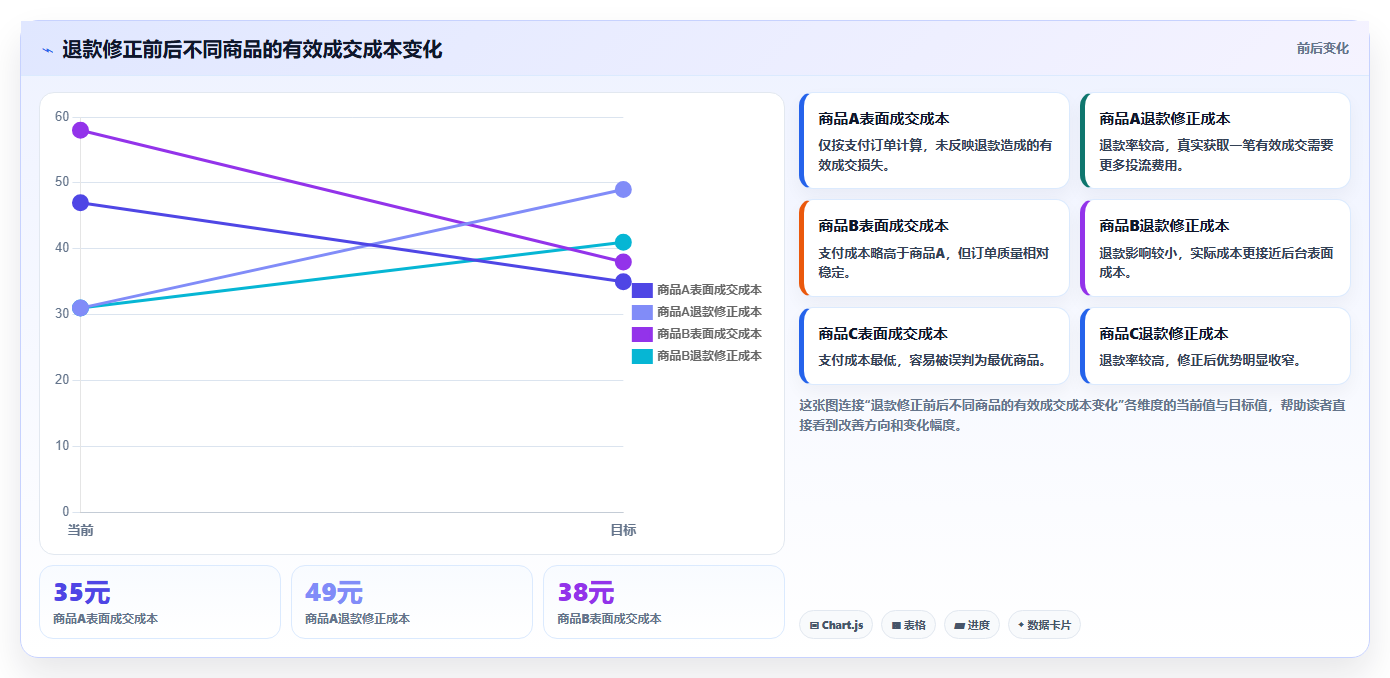The height and width of the screenshot is (678, 1390).
Task: Toggle the 商品A退款修正成本 legend swatch
Action: click(x=642, y=312)
